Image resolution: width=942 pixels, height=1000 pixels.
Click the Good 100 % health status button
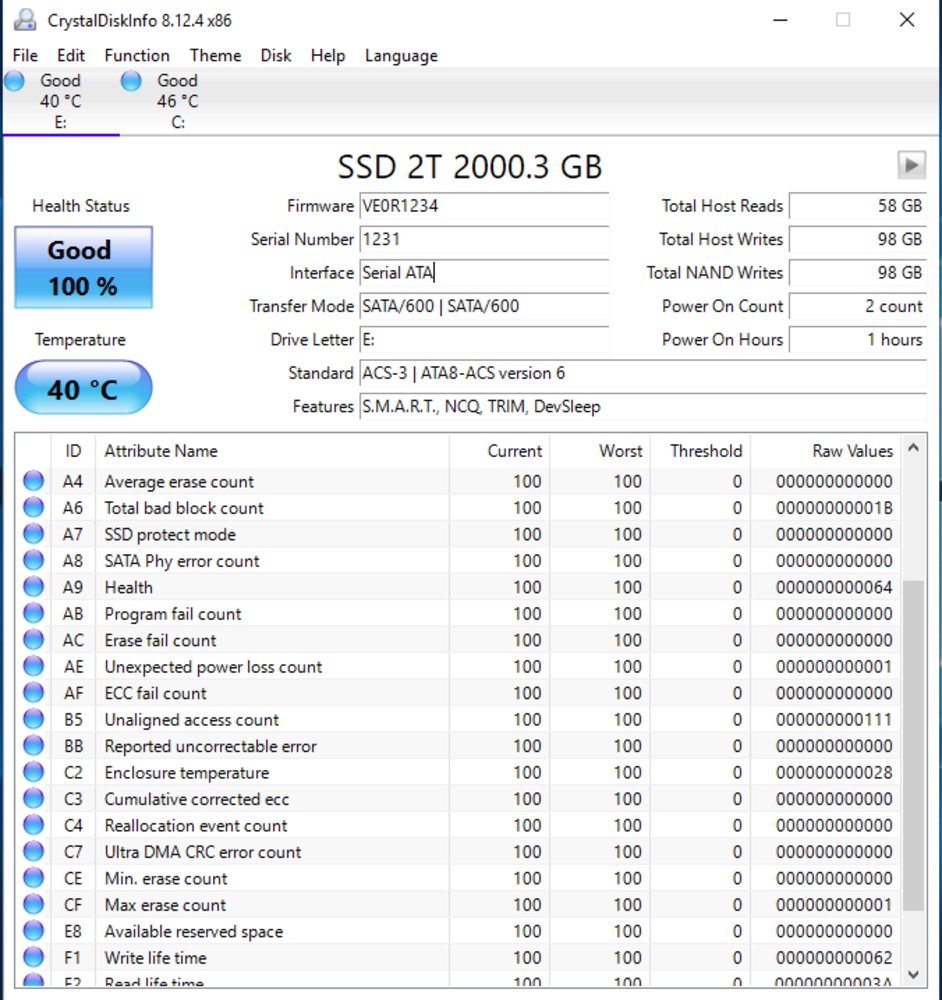(84, 267)
